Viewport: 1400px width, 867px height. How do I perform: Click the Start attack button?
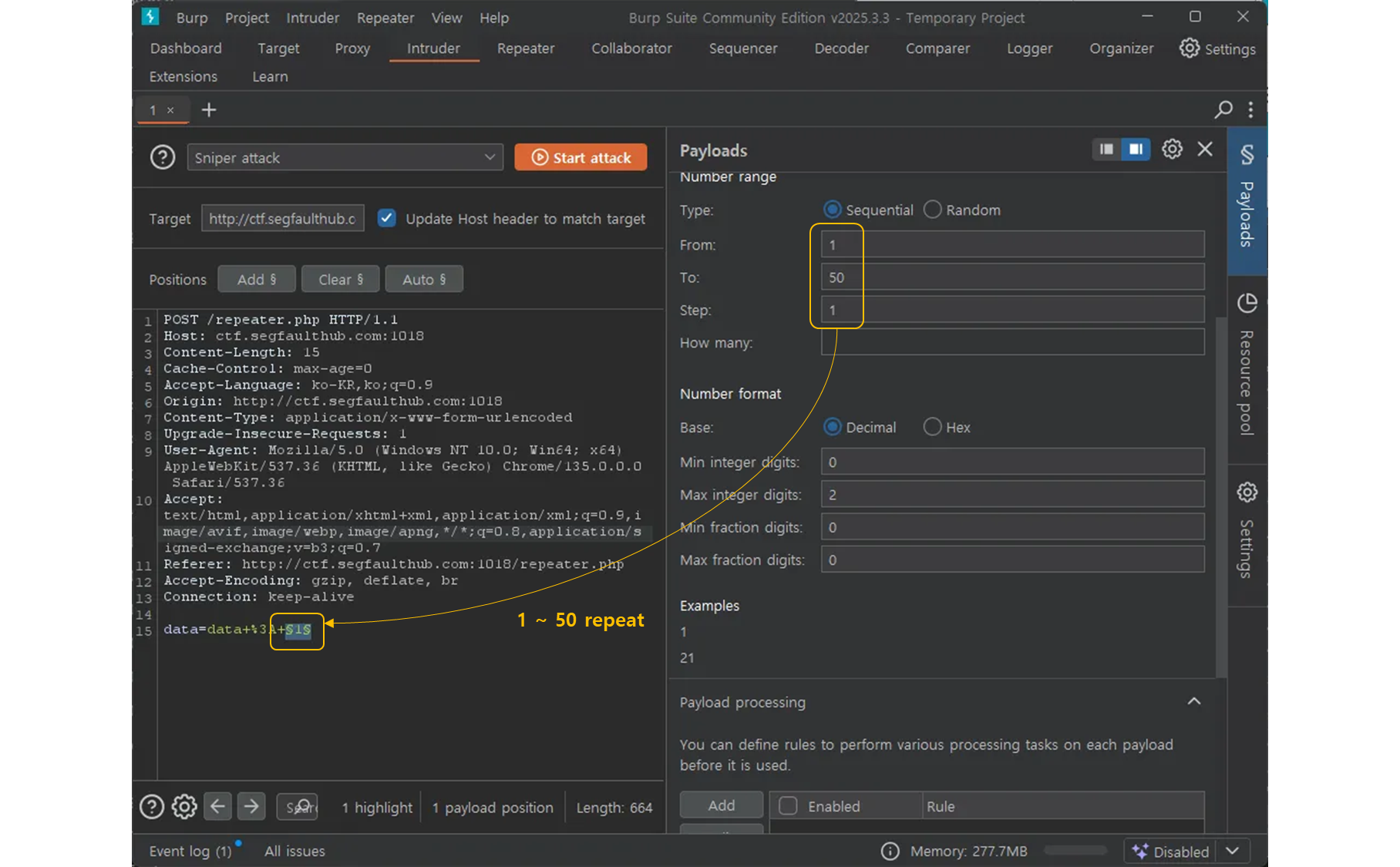(x=581, y=158)
